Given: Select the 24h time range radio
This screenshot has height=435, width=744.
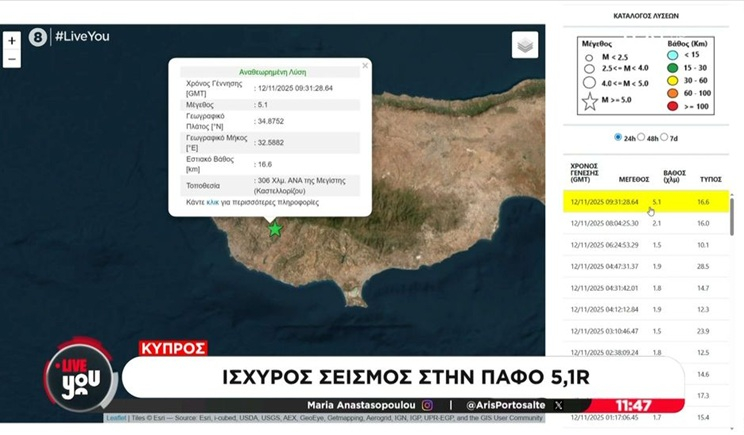Looking at the screenshot, I should (617, 137).
